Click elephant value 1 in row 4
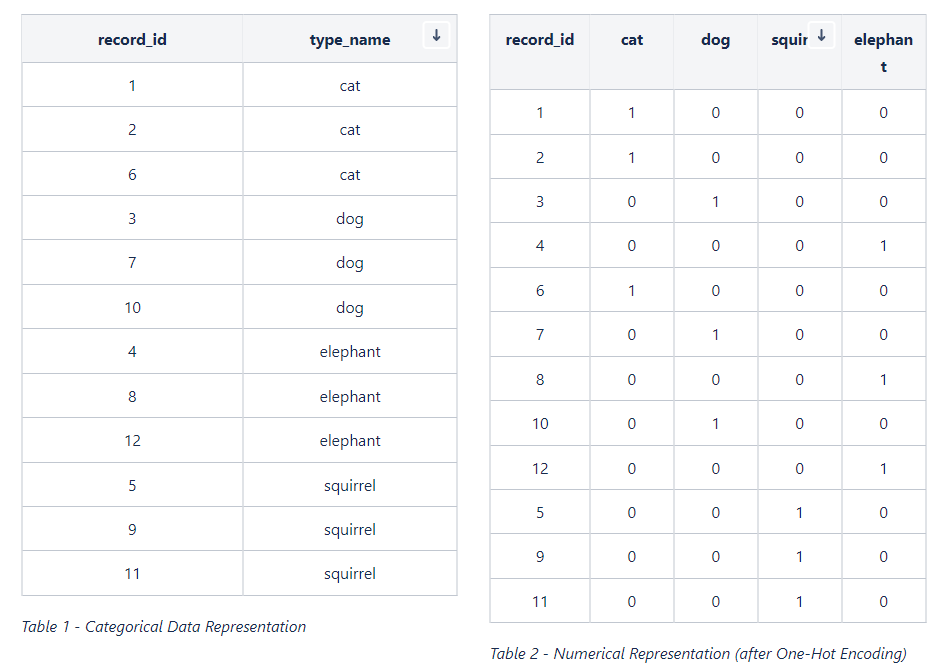 point(884,246)
